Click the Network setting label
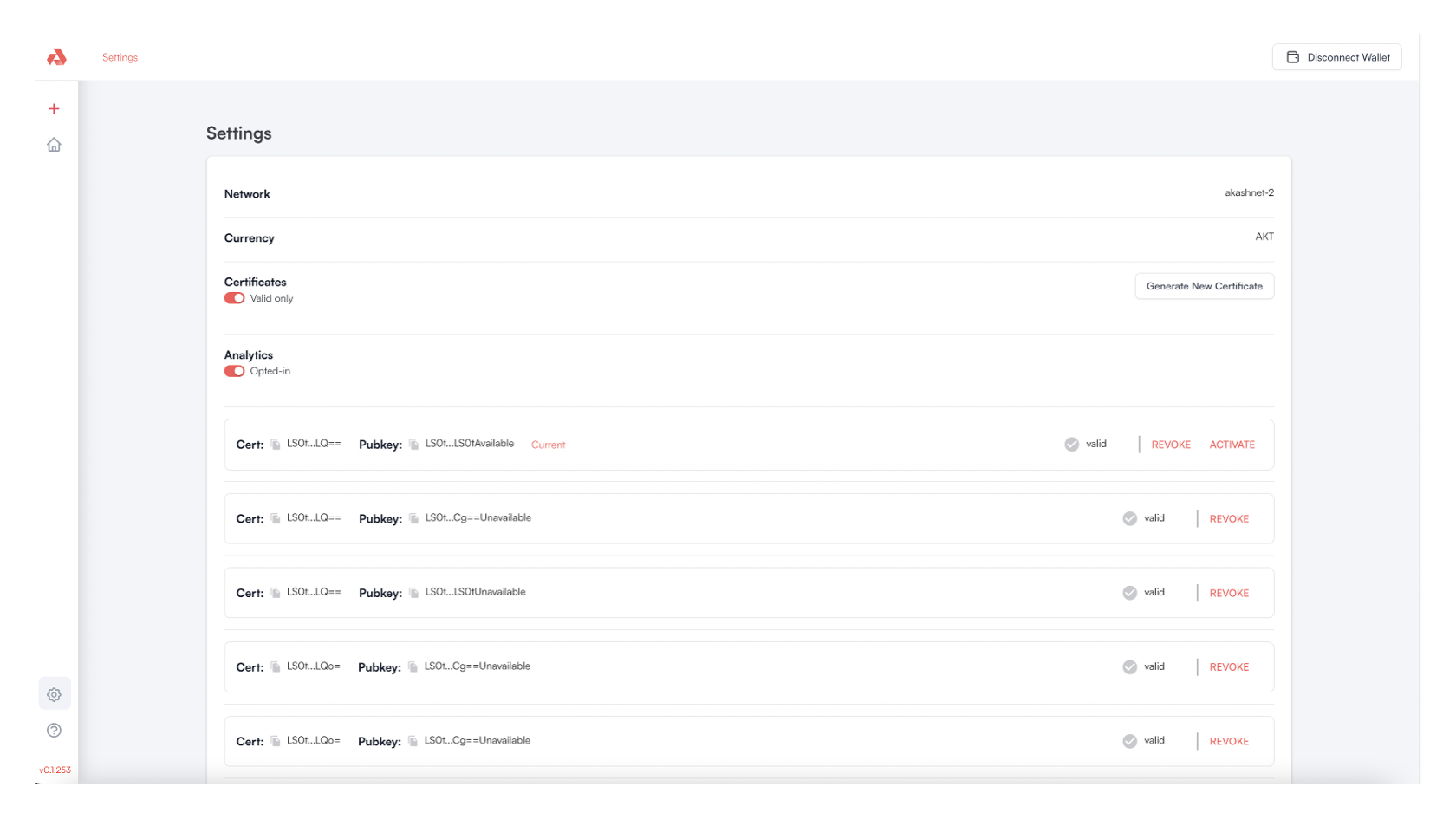Viewport: 1456px width, 819px height. 247,194
